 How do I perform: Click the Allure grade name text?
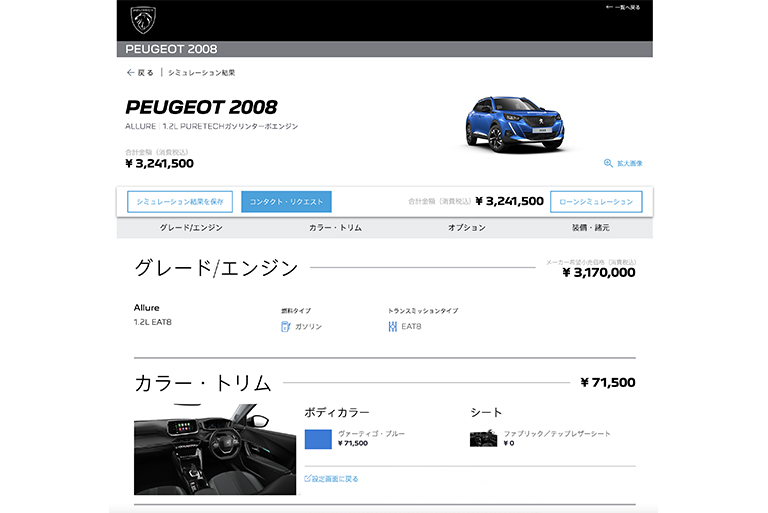pyautogui.click(x=146, y=308)
